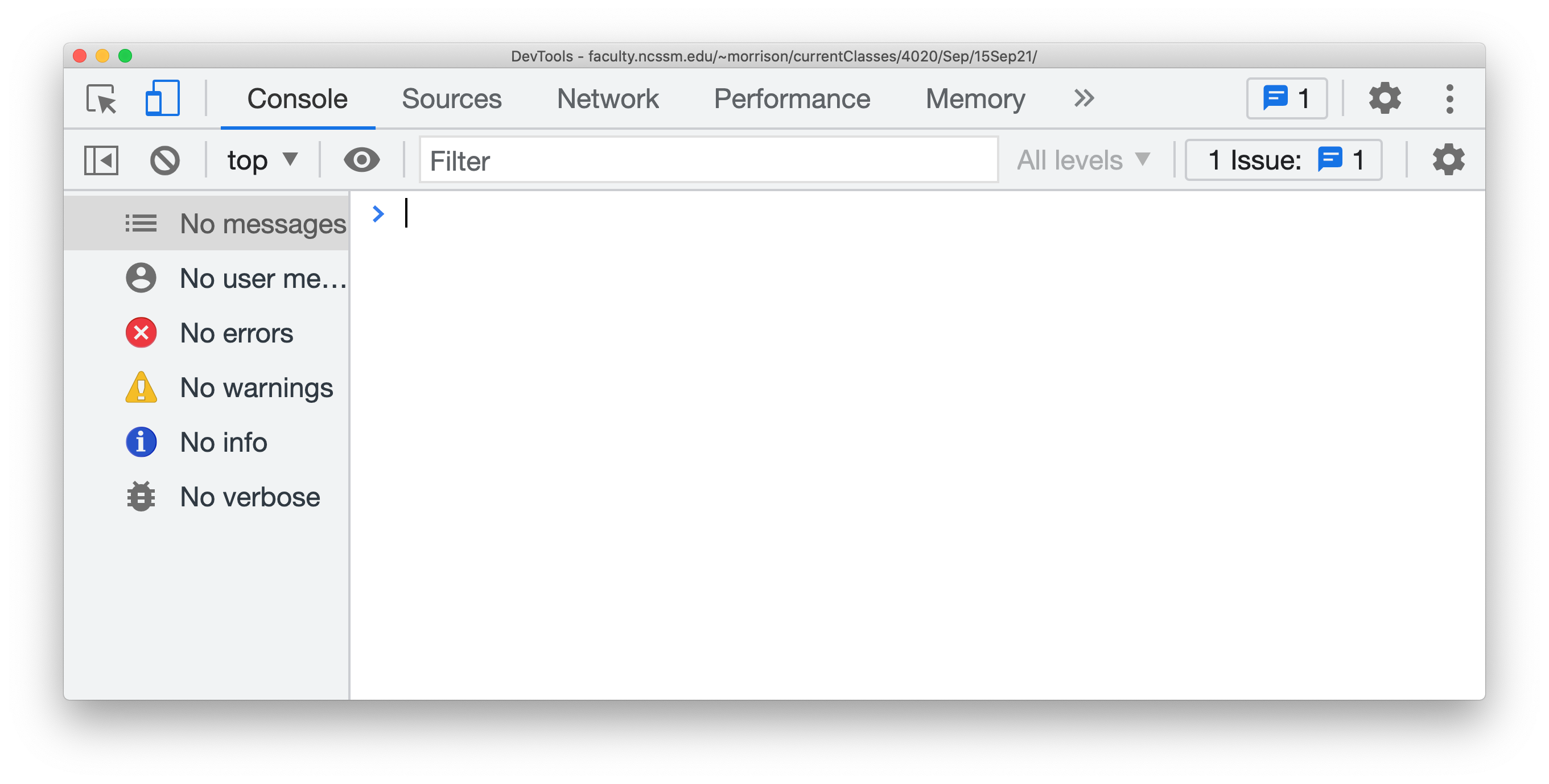The width and height of the screenshot is (1549, 784).
Task: Expand more tabs with the double chevron
Action: pos(1084,98)
